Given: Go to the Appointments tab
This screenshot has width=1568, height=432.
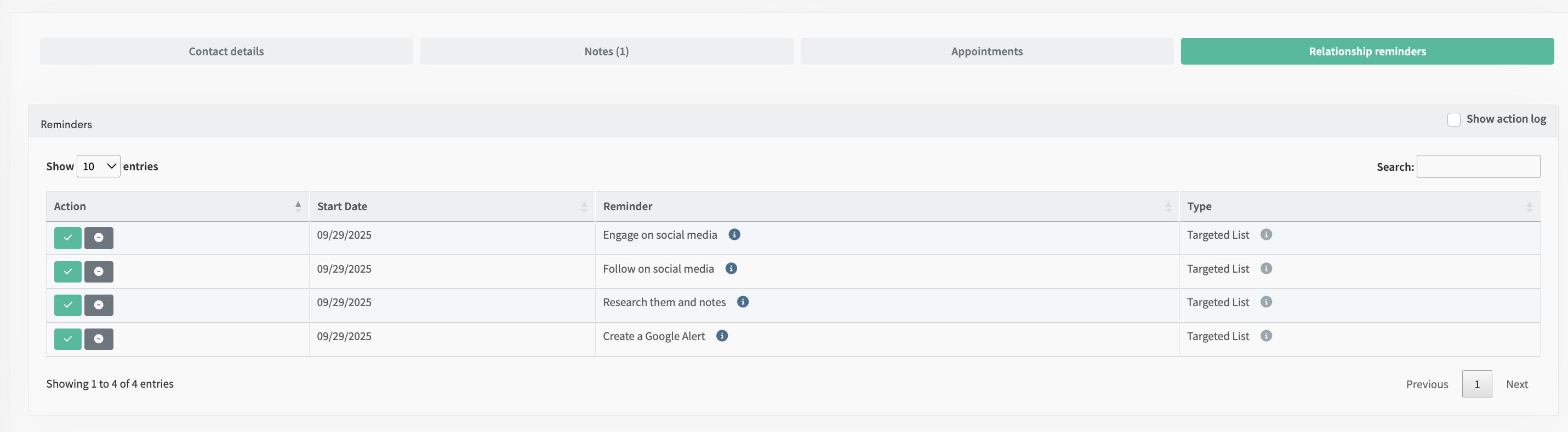Looking at the screenshot, I should (987, 51).
